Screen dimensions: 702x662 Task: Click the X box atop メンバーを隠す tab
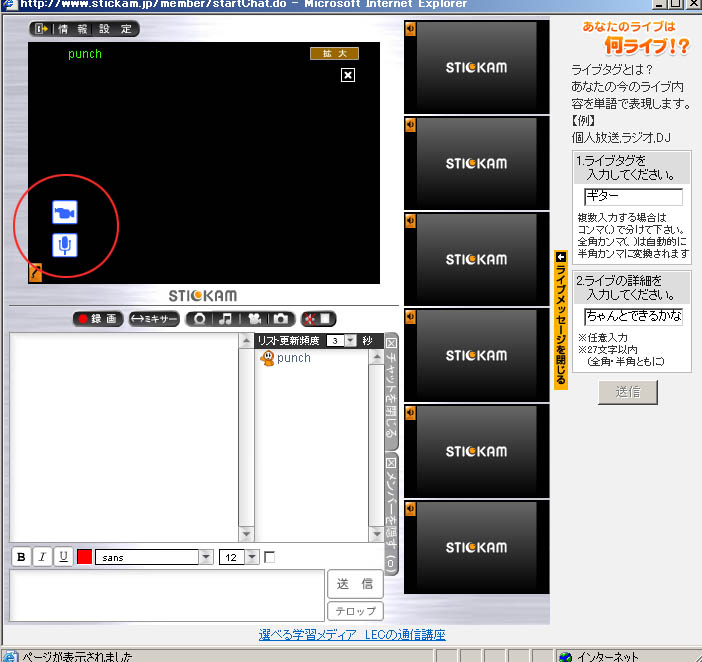click(391, 463)
